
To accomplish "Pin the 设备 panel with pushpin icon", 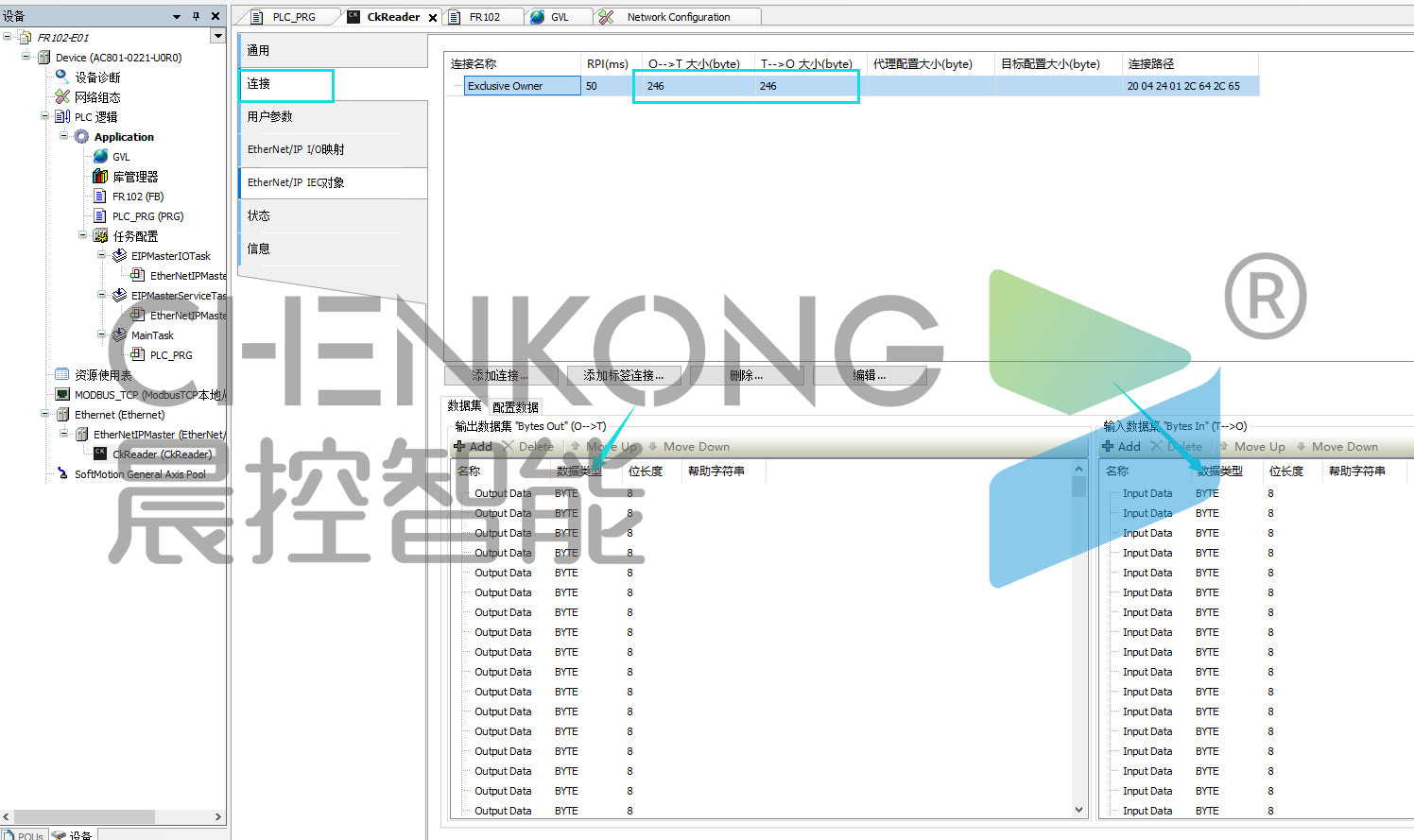I will 196,16.
